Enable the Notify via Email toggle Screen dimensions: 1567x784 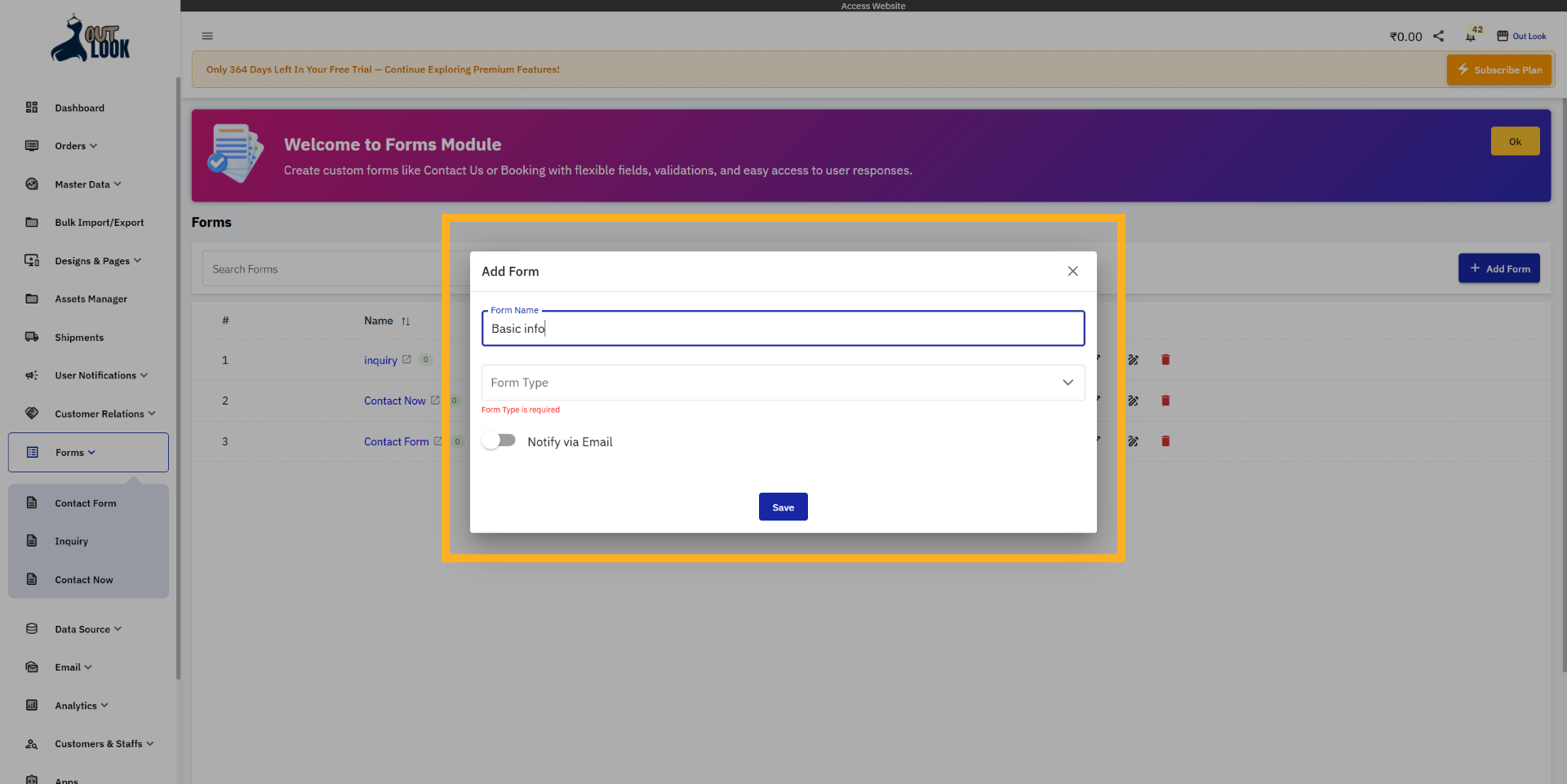coord(498,441)
